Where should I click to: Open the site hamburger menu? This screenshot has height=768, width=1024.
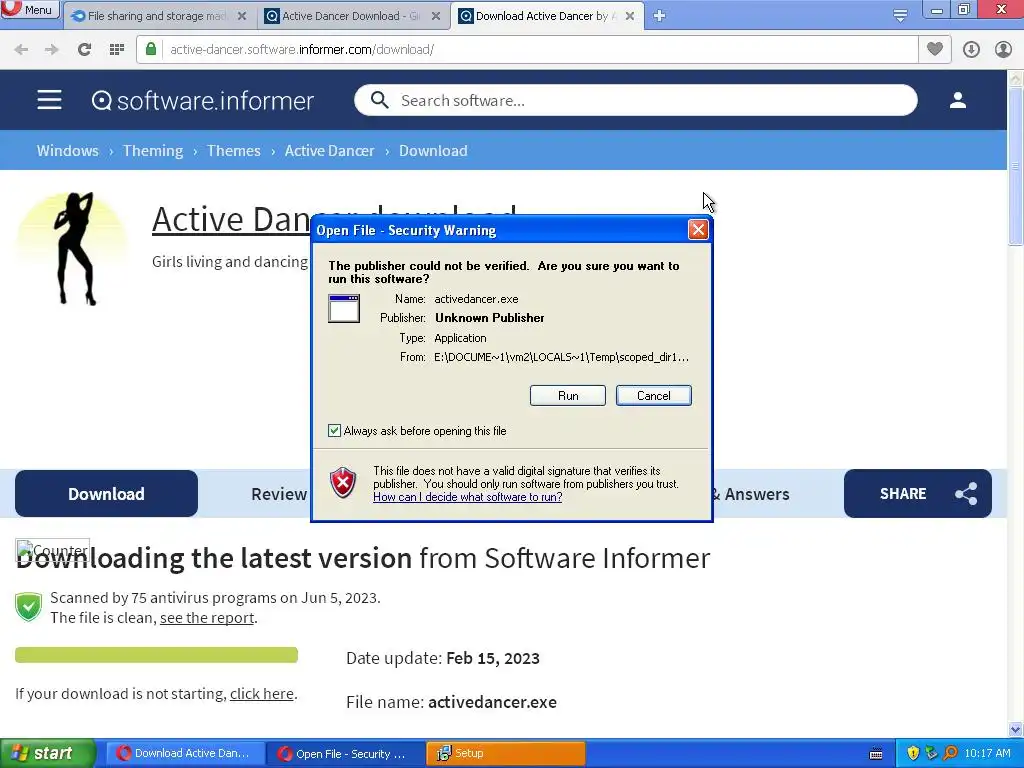point(49,100)
